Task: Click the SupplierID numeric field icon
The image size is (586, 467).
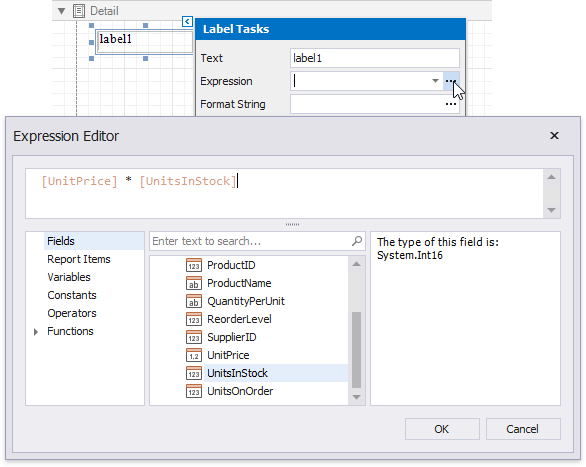Action: point(194,337)
